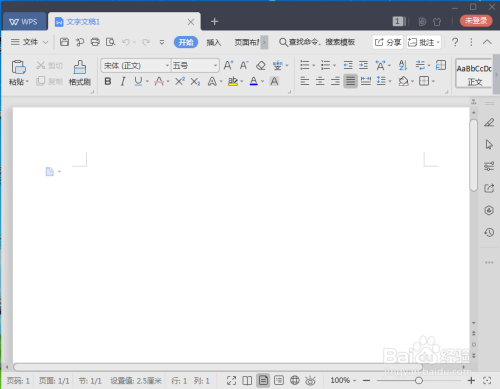Add a new tab with plus button
The height and width of the screenshot is (389, 500).
pos(214,22)
